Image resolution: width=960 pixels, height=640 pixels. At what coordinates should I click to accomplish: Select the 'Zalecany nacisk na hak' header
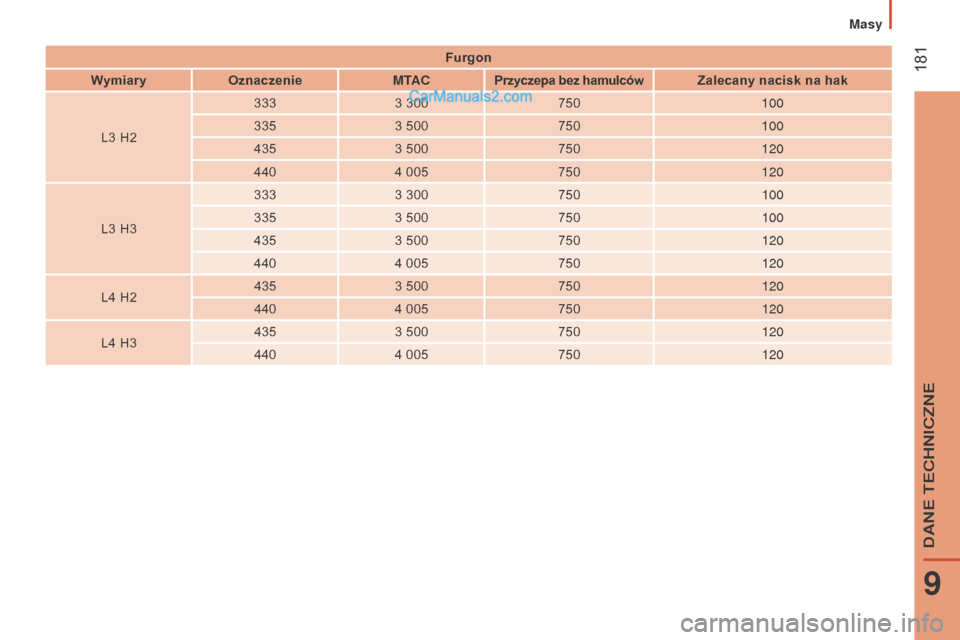click(x=772, y=80)
